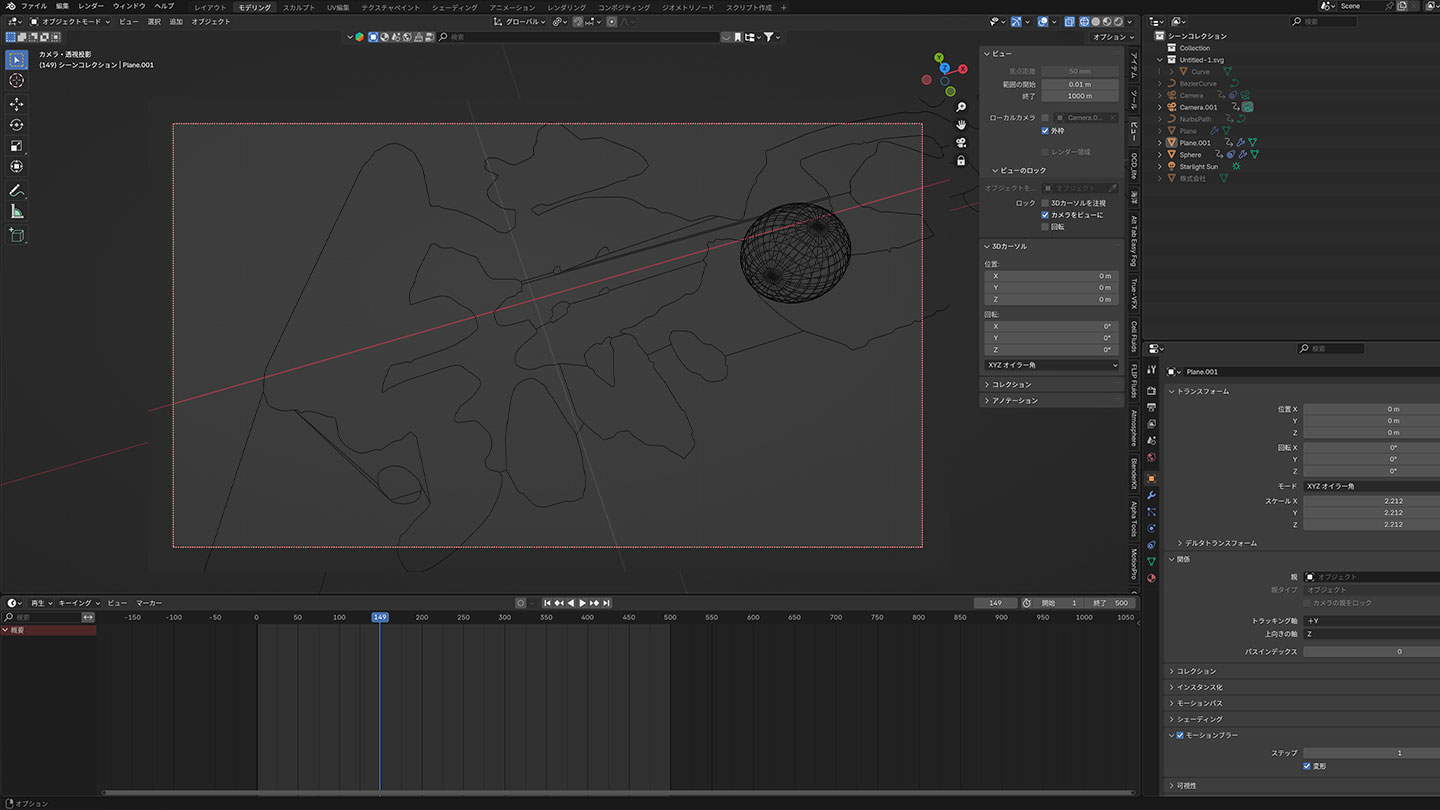Screen dimensions: 1440x810
Task: Pick the Add Cube tool
Action: point(16,235)
